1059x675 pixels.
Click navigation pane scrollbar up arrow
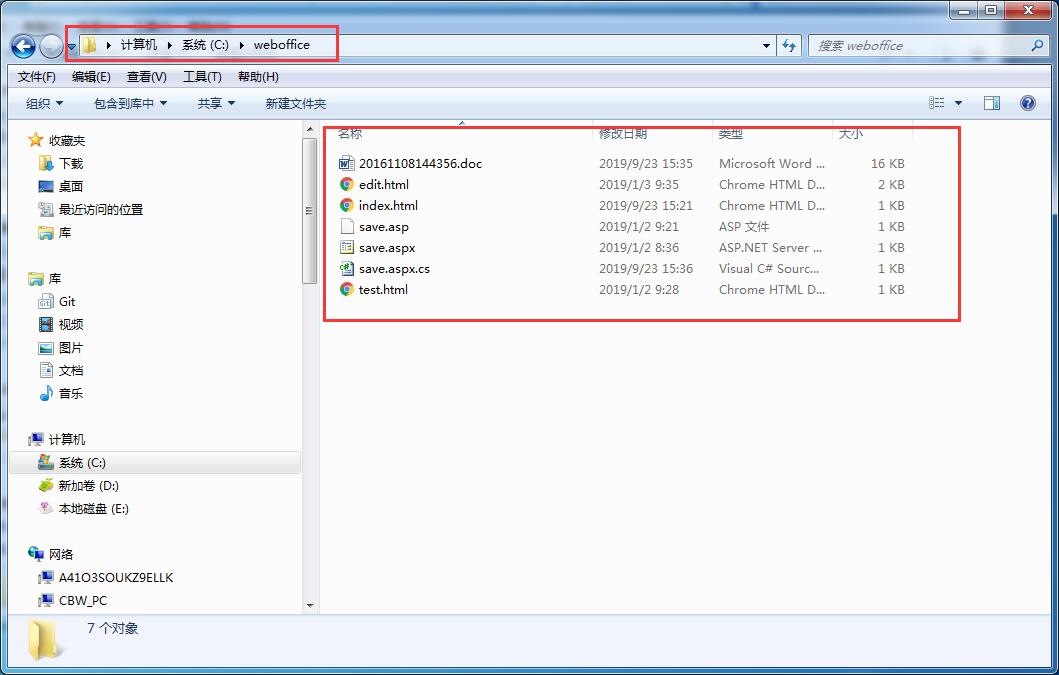coord(310,128)
